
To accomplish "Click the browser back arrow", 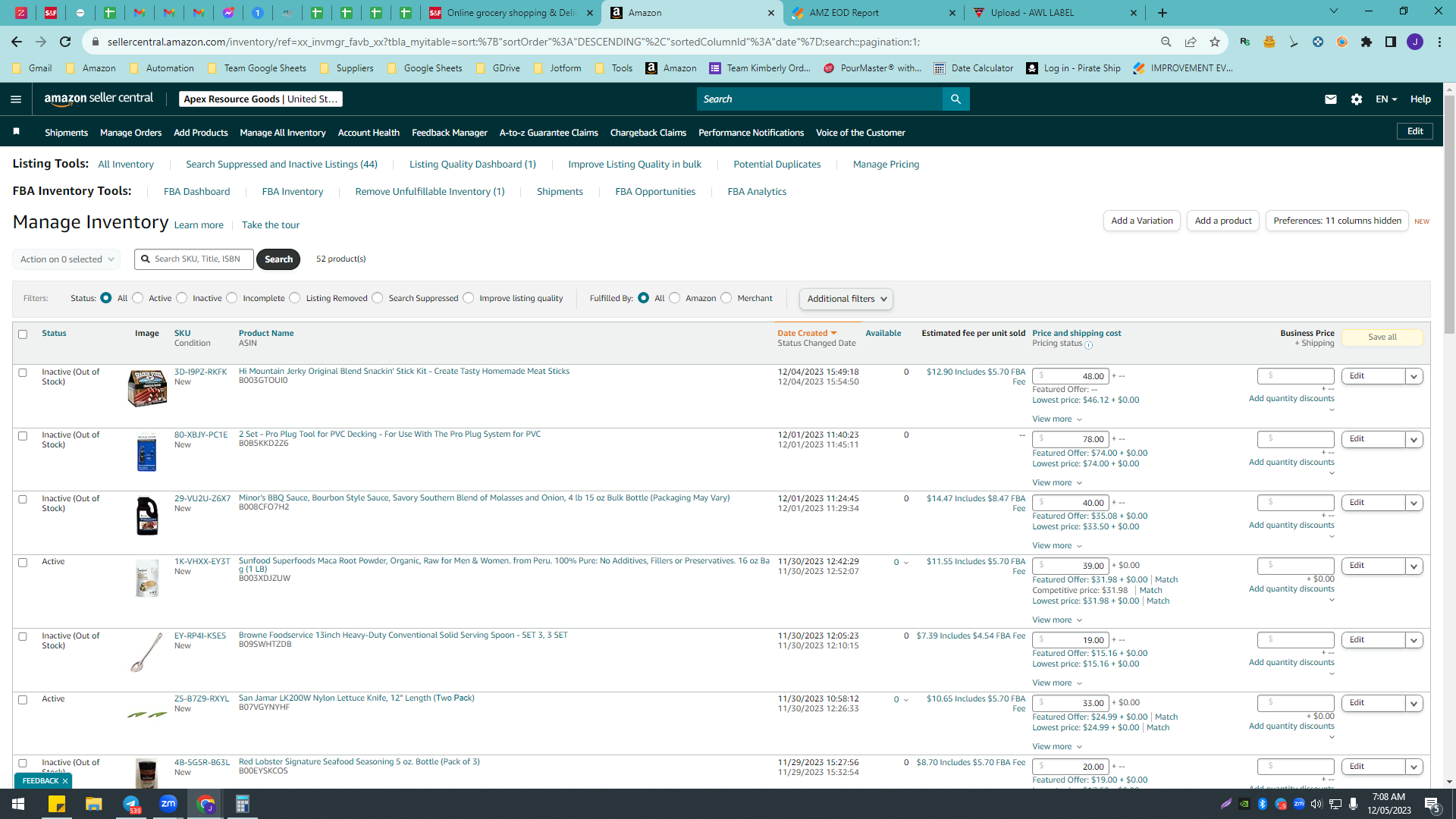I will point(17,42).
